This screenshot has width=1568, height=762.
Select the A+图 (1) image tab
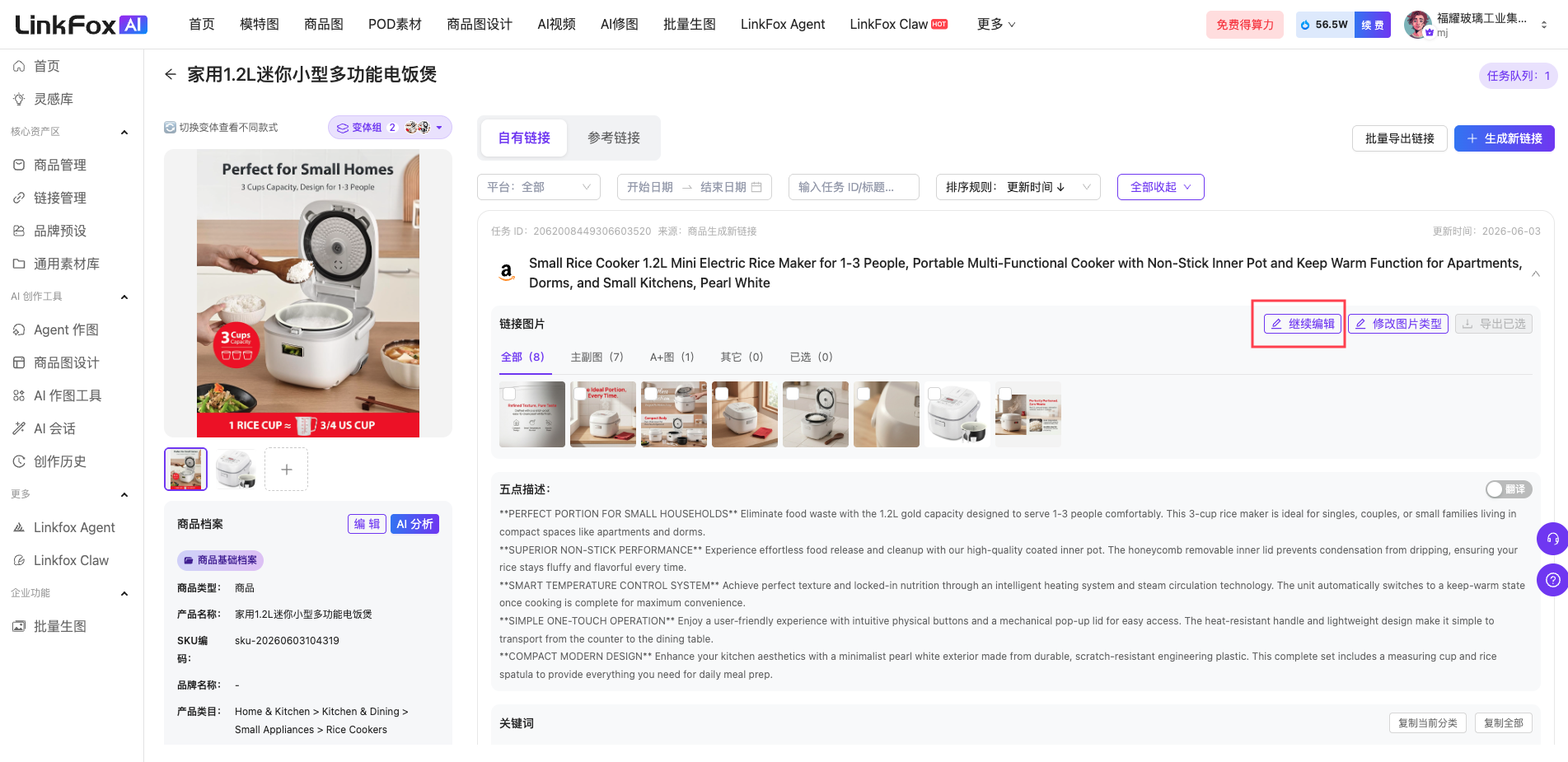[x=672, y=357]
